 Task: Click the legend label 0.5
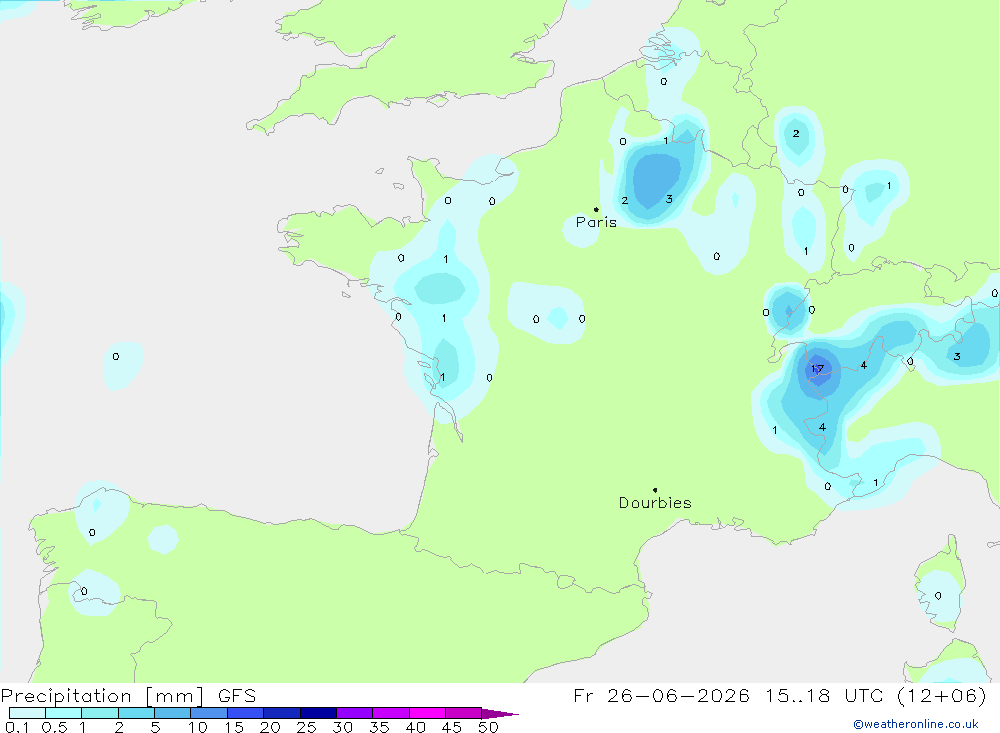pyautogui.click(x=54, y=727)
